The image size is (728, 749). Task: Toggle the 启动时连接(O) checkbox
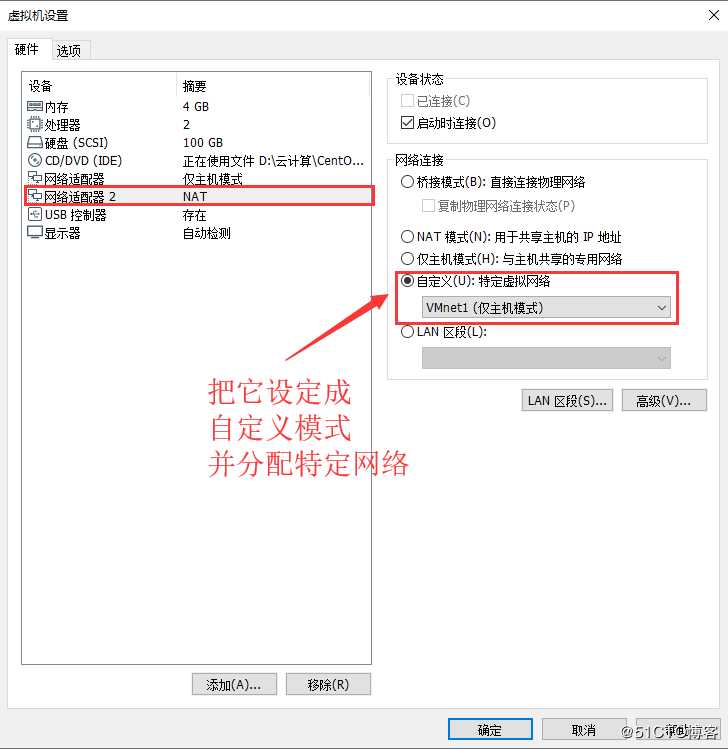pyautogui.click(x=407, y=123)
